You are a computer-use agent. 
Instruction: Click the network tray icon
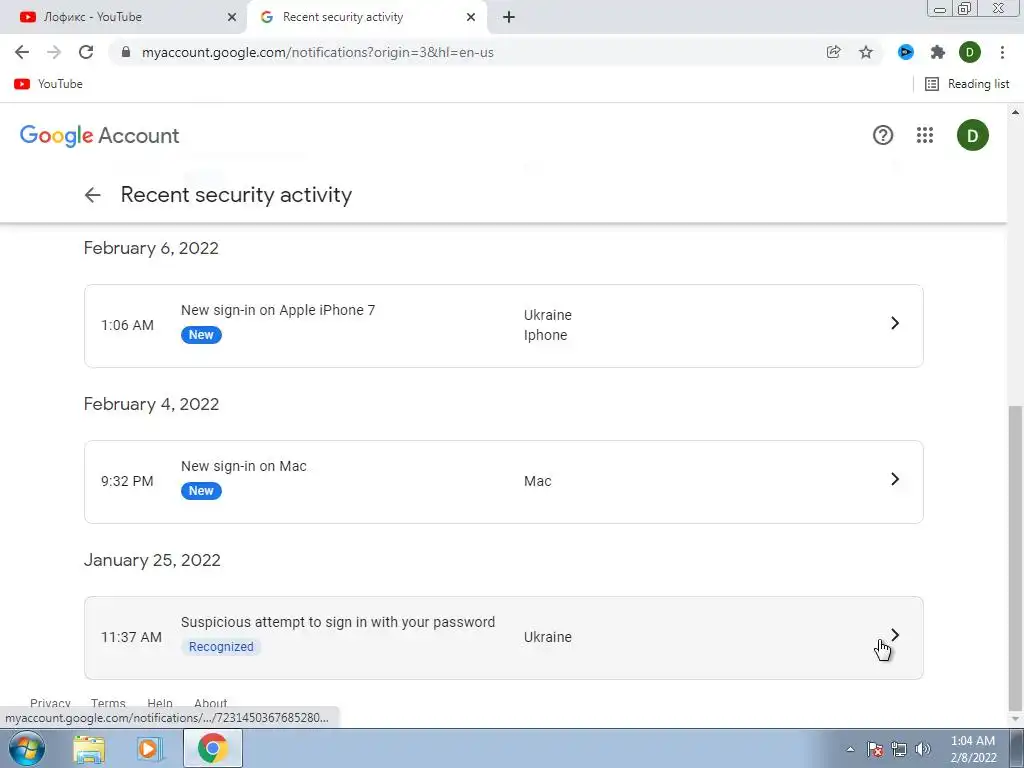(x=899, y=749)
